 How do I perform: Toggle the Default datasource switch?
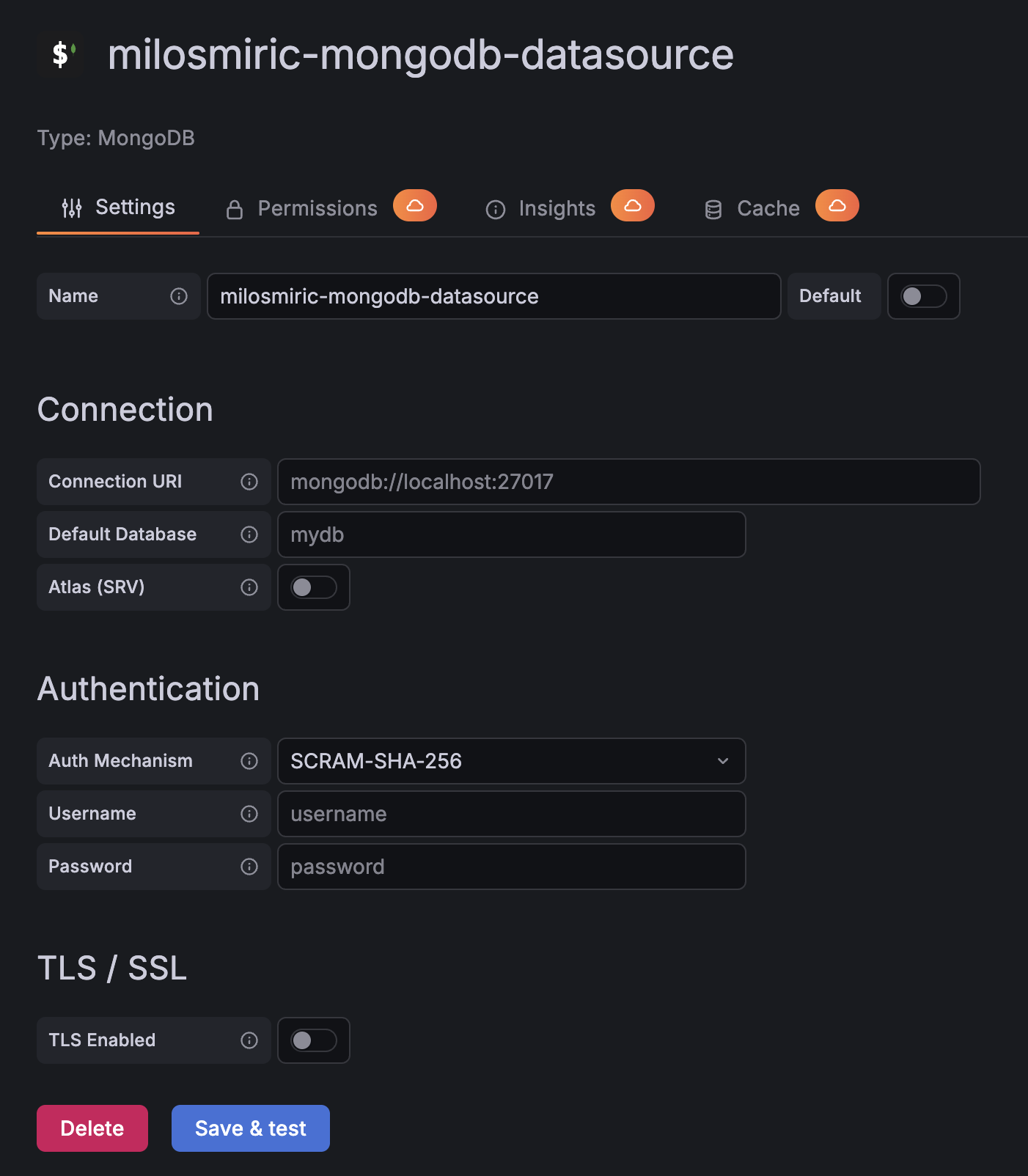[924, 296]
